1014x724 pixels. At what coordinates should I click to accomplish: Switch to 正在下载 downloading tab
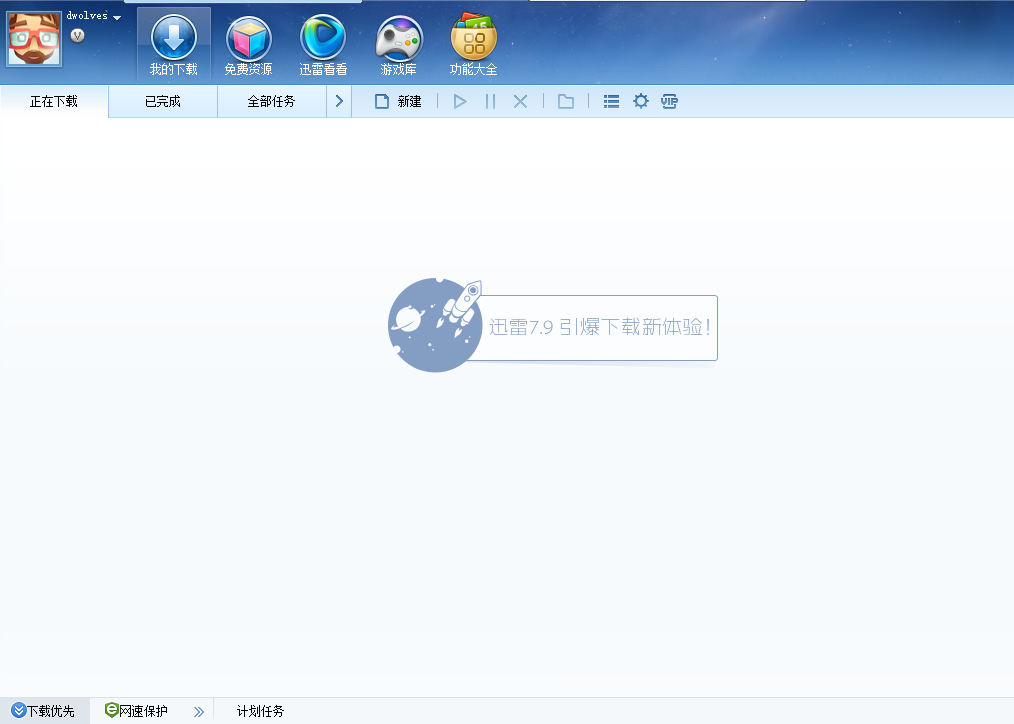click(54, 101)
